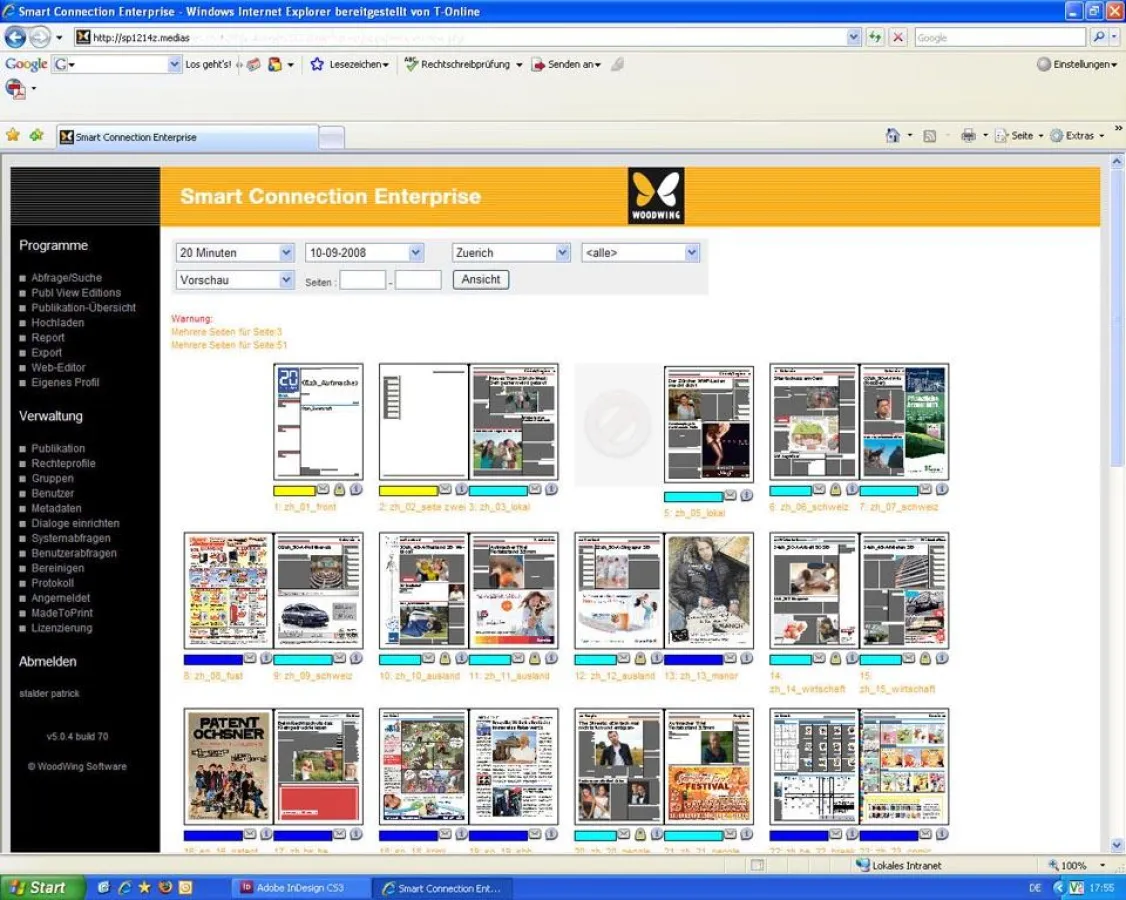Open info icon for zh_05_lokal page
1126x900 pixels.
746,496
